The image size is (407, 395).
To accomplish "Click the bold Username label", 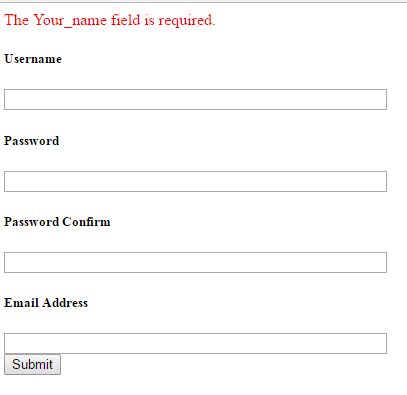I will (33, 59).
